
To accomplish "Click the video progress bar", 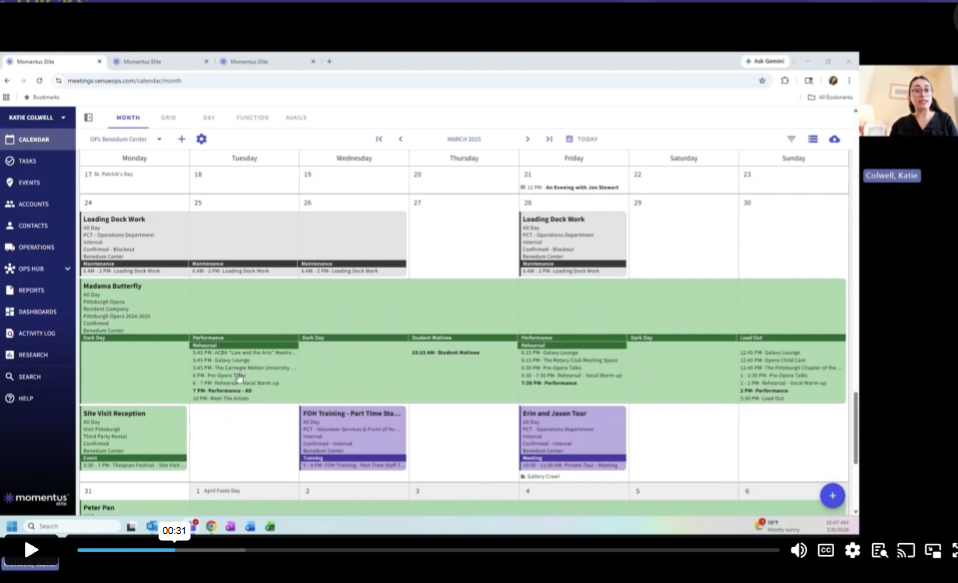I will 428,550.
